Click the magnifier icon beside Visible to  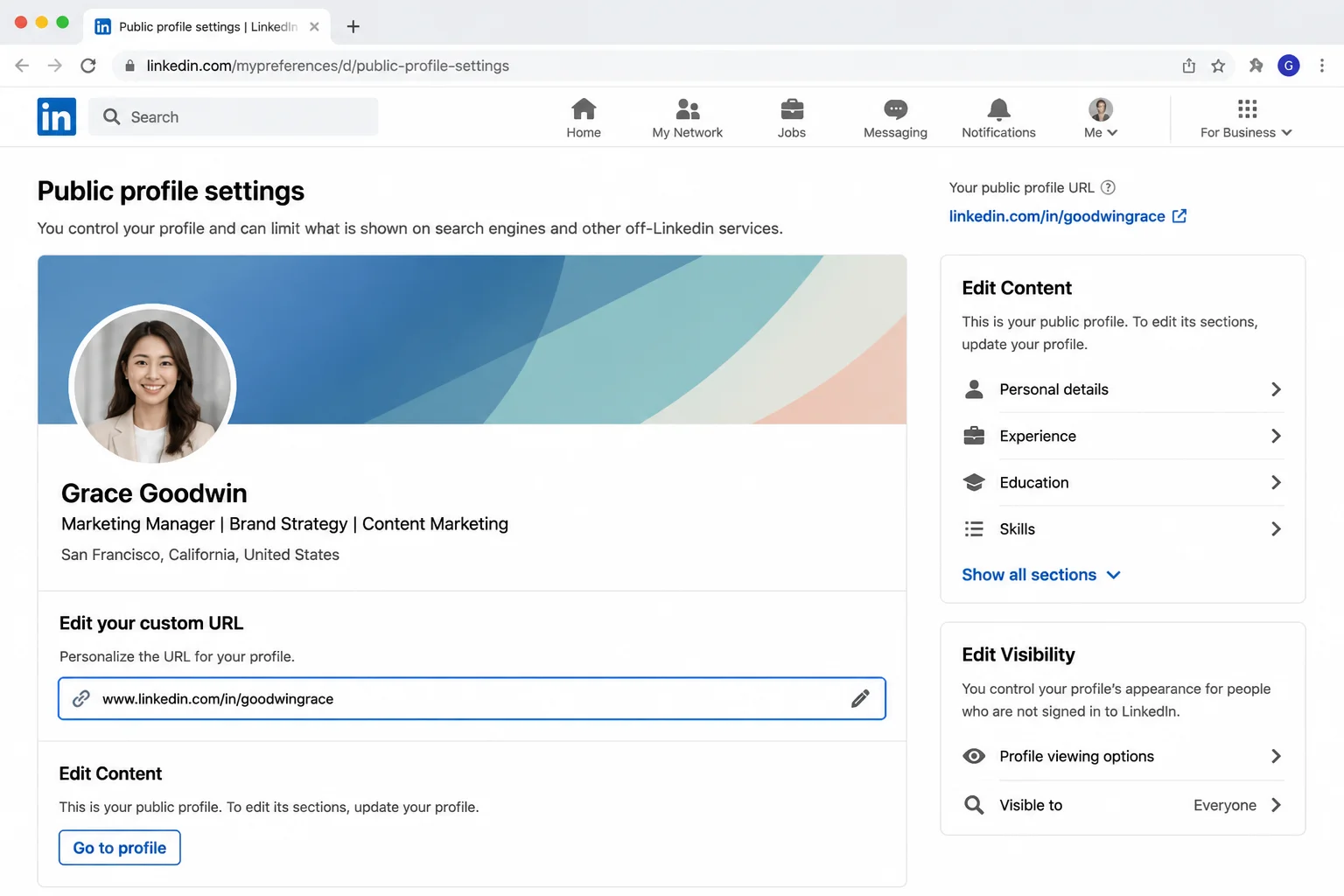[974, 805]
